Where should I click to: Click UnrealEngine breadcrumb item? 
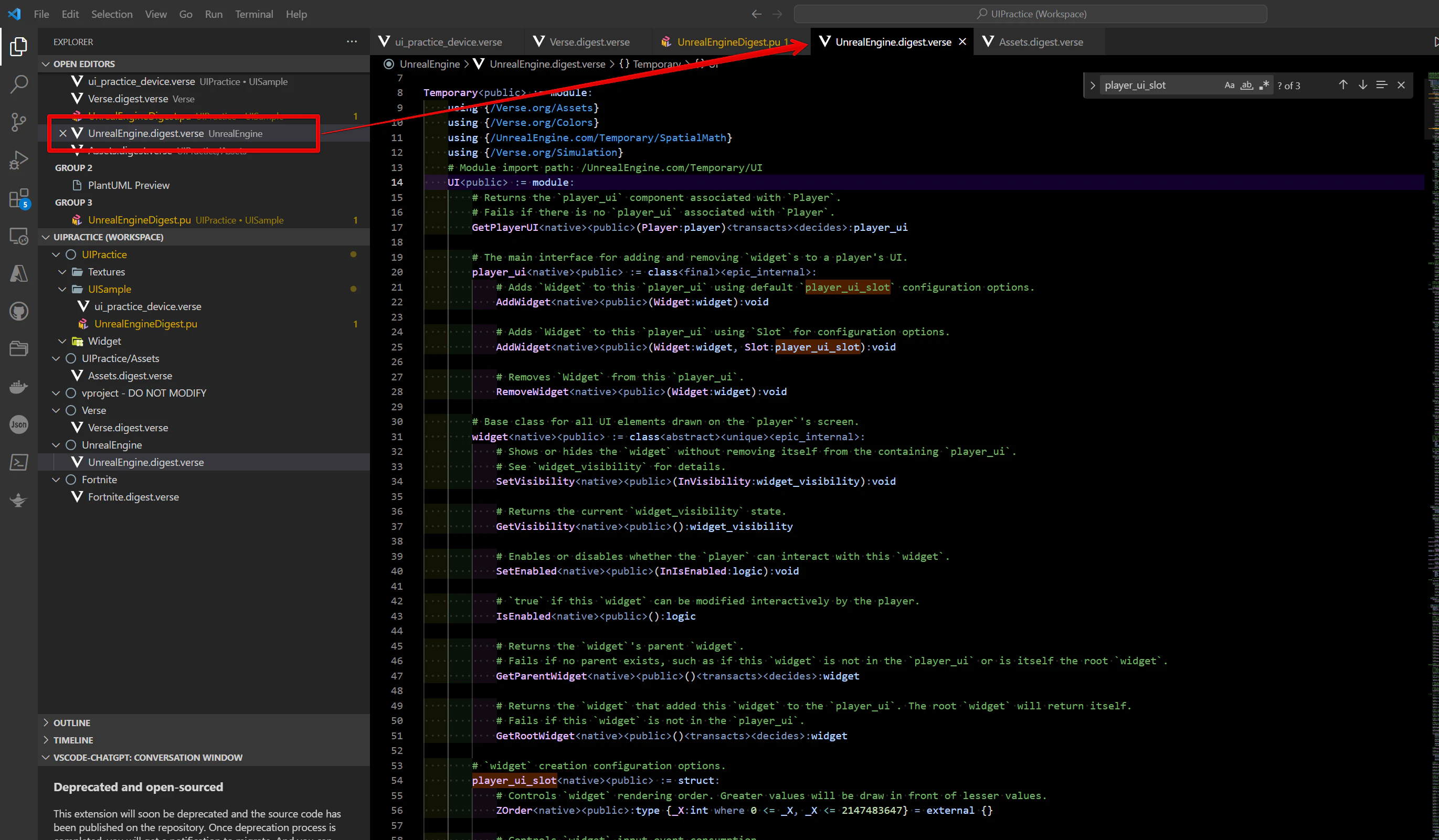(x=429, y=64)
